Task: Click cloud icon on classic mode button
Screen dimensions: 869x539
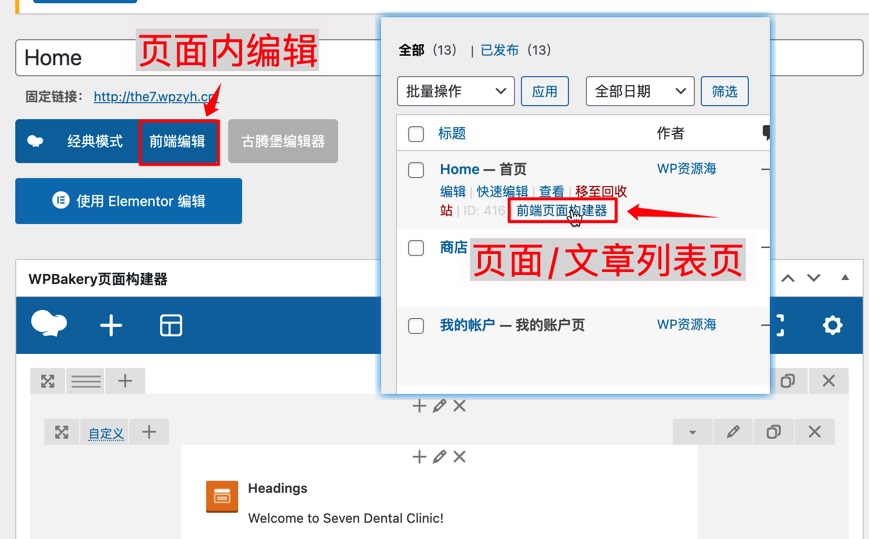Action: 35,141
